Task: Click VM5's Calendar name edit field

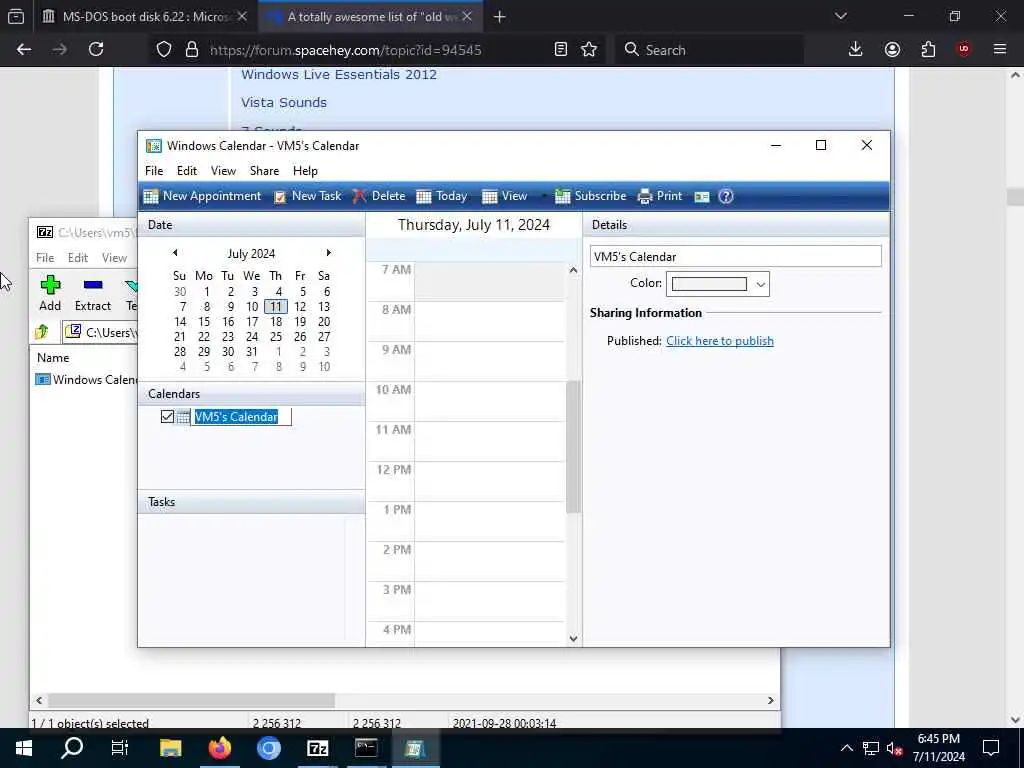Action: [241, 417]
